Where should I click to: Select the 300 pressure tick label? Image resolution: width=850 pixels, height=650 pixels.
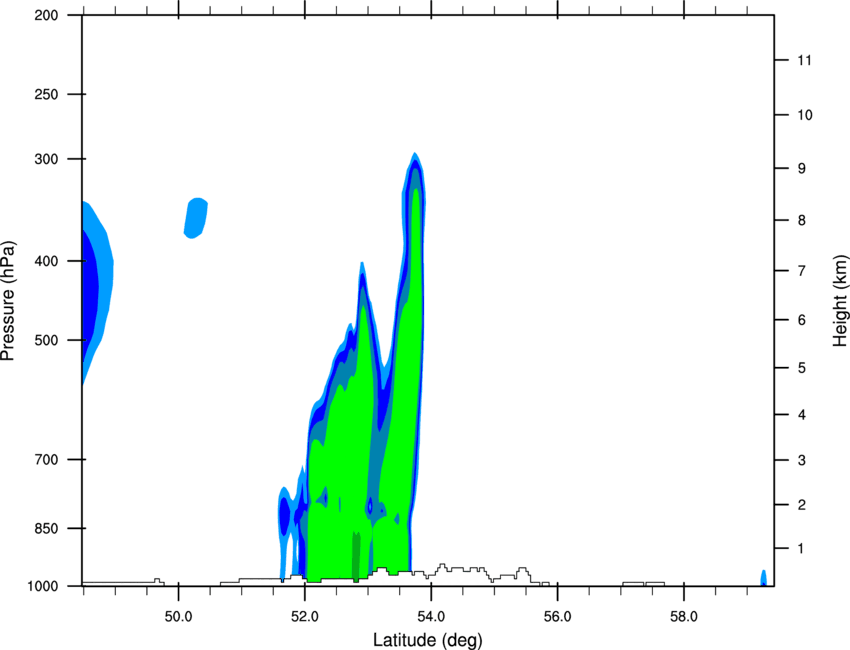(46, 159)
